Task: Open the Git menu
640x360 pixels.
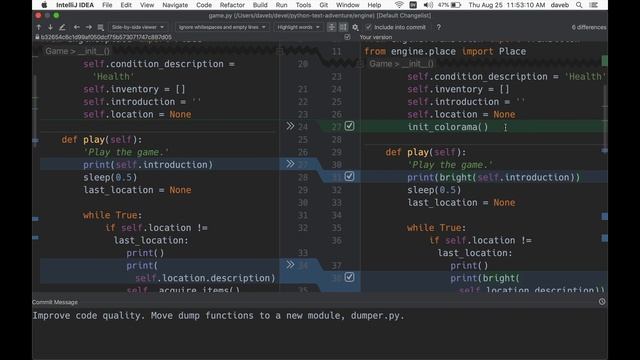Action: tap(324, 5)
